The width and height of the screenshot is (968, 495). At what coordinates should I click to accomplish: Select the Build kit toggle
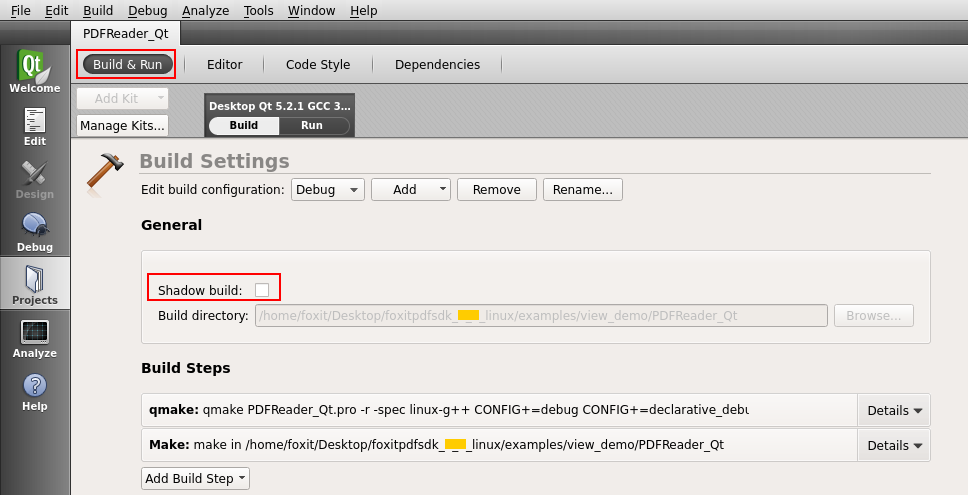[243, 126]
